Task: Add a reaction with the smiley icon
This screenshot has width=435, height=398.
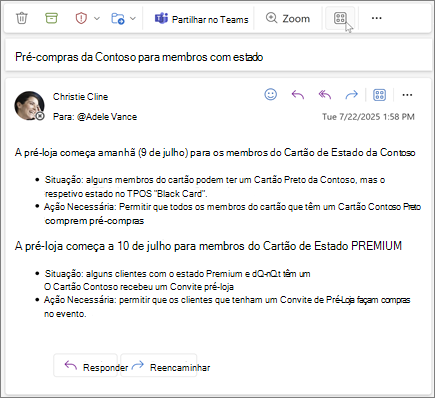Action: tap(271, 94)
